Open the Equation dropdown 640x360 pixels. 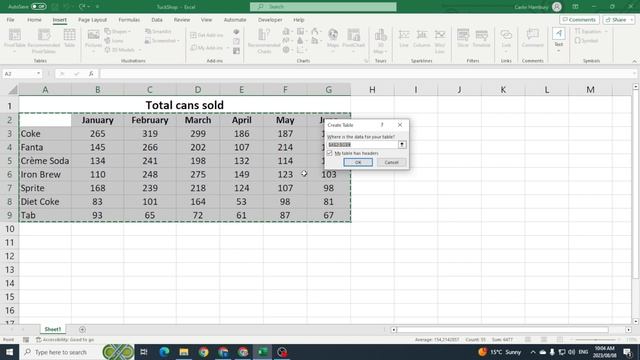591,31
